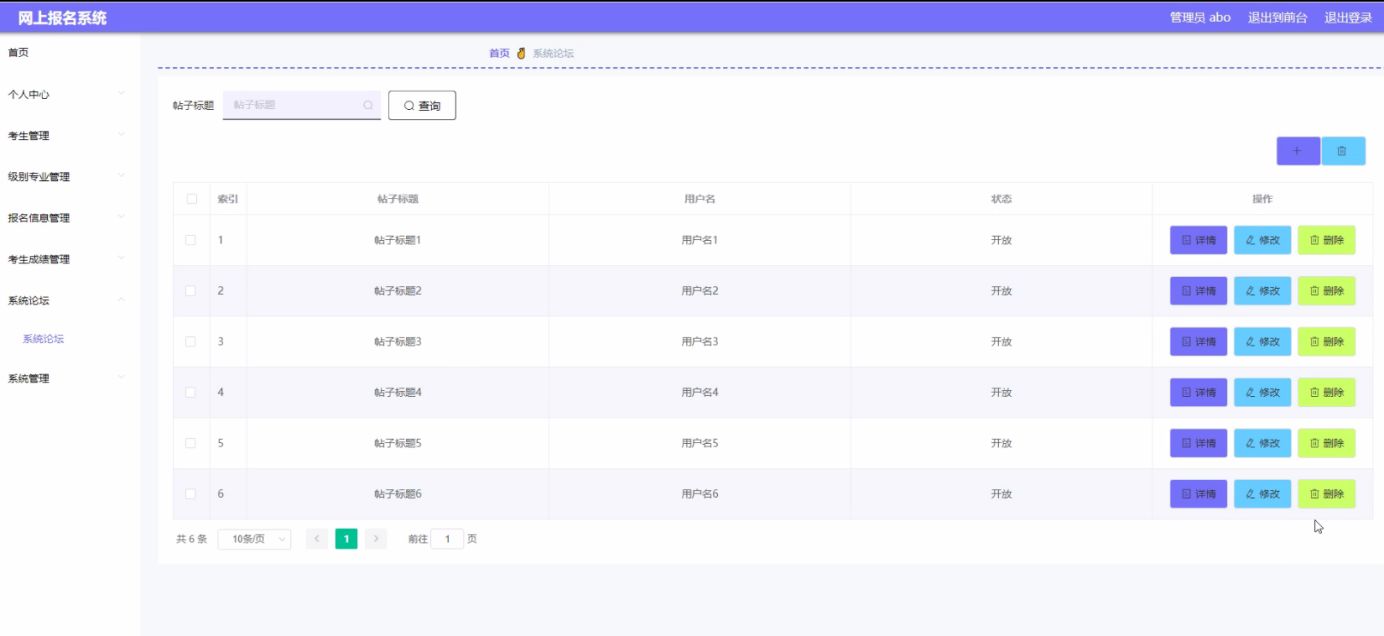This screenshot has width=1384, height=636.
Task: Open the 10条/页 page size dropdown
Action: click(254, 539)
